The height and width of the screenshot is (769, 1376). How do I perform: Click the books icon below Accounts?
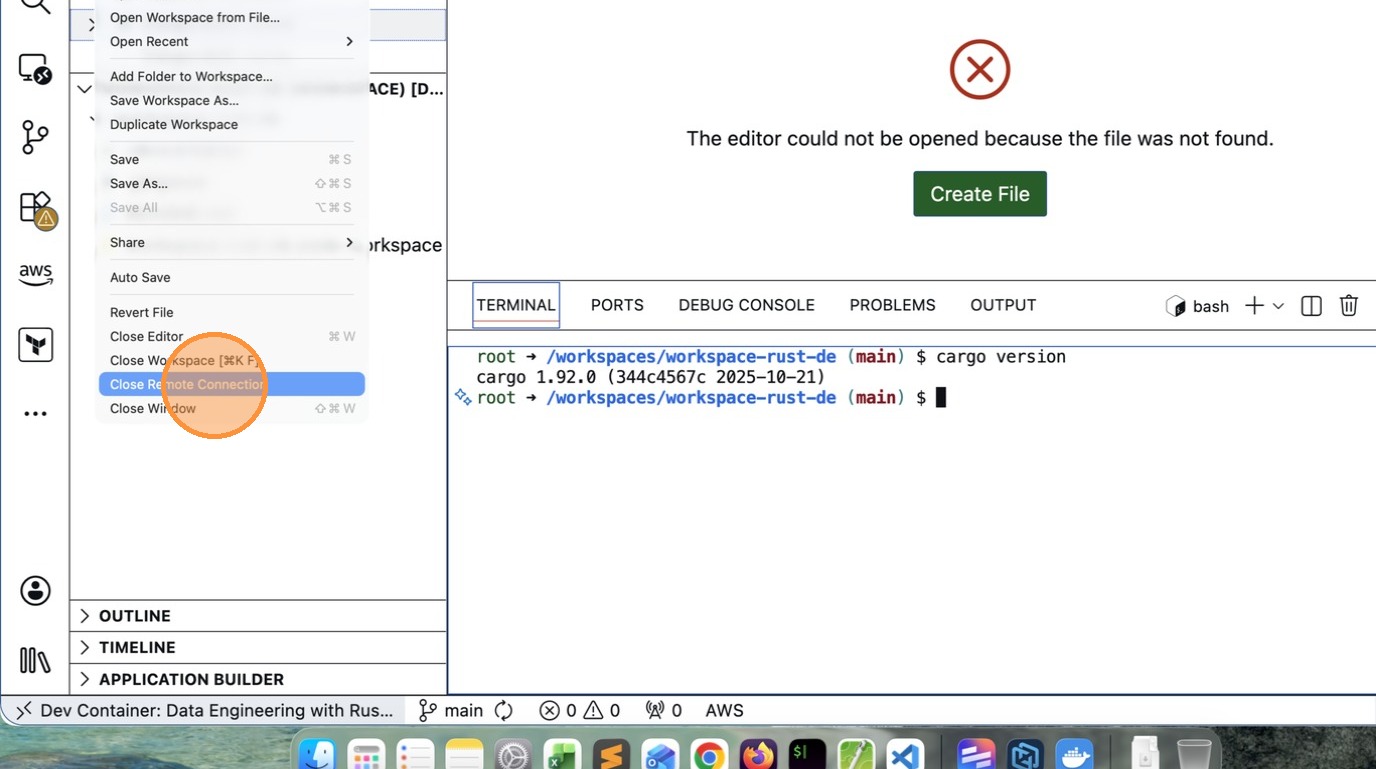(x=35, y=660)
